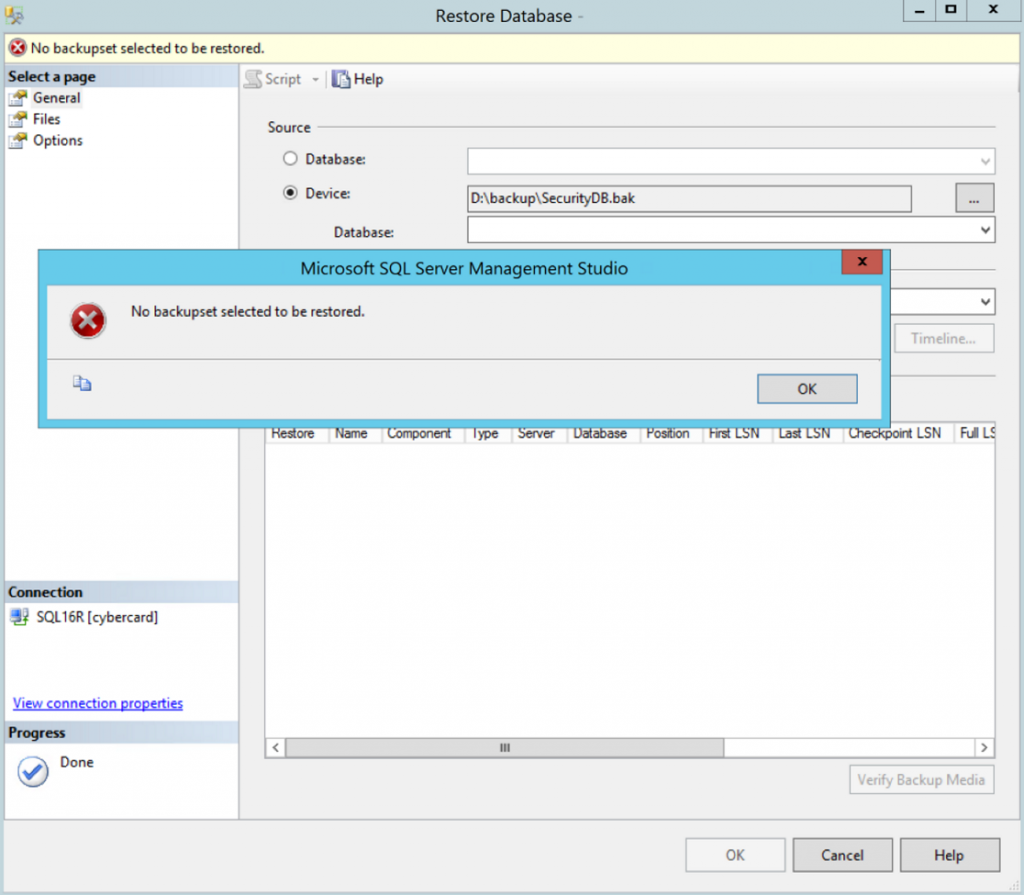Click the red error icon in the message dialog

(x=88, y=321)
